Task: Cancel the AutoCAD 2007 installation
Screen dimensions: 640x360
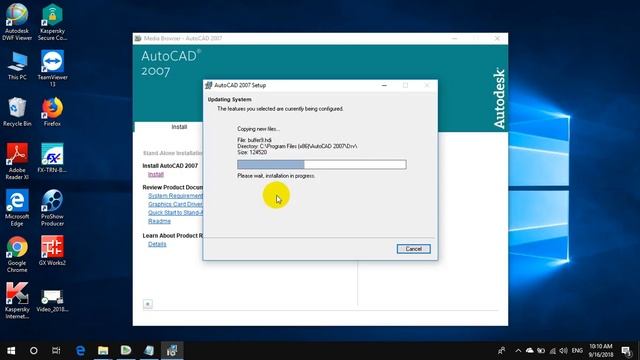Action: (413, 249)
